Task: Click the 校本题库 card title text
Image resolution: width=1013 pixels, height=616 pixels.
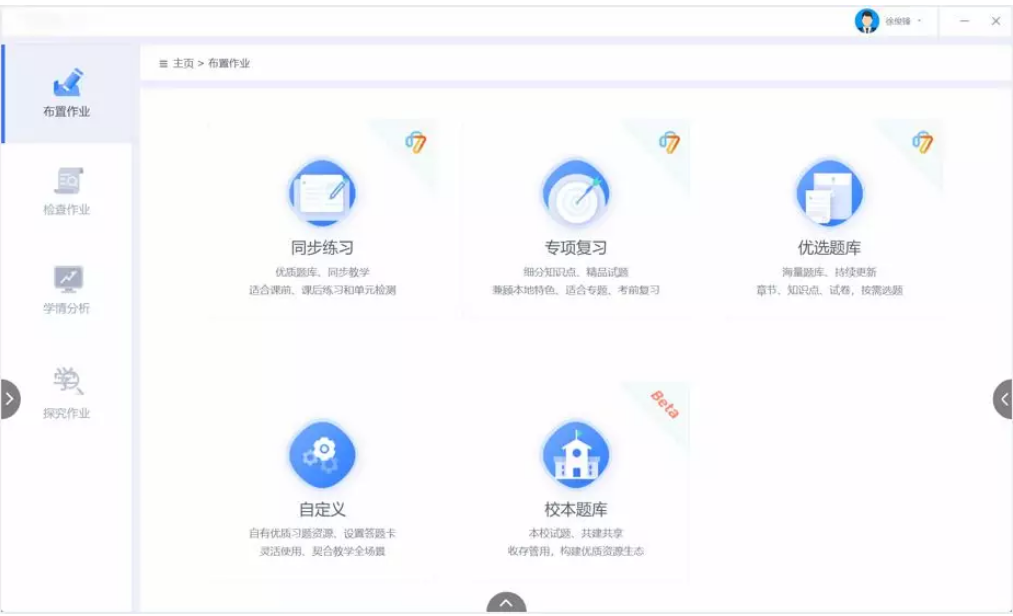Action: tap(575, 509)
